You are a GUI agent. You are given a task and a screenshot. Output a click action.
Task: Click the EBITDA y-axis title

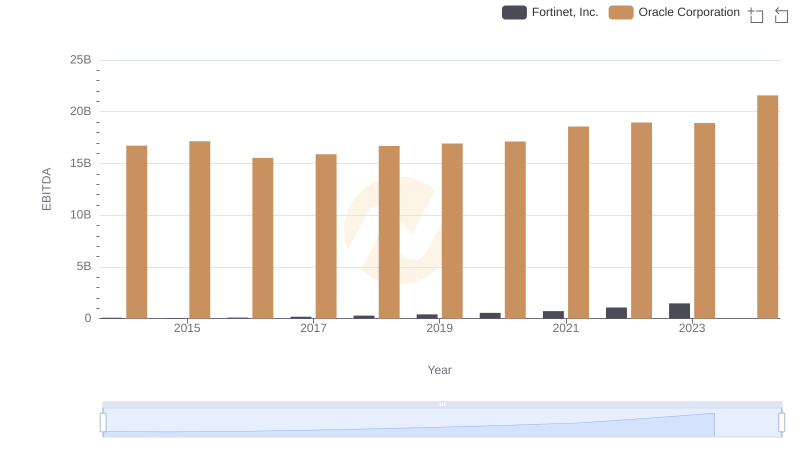click(46, 189)
